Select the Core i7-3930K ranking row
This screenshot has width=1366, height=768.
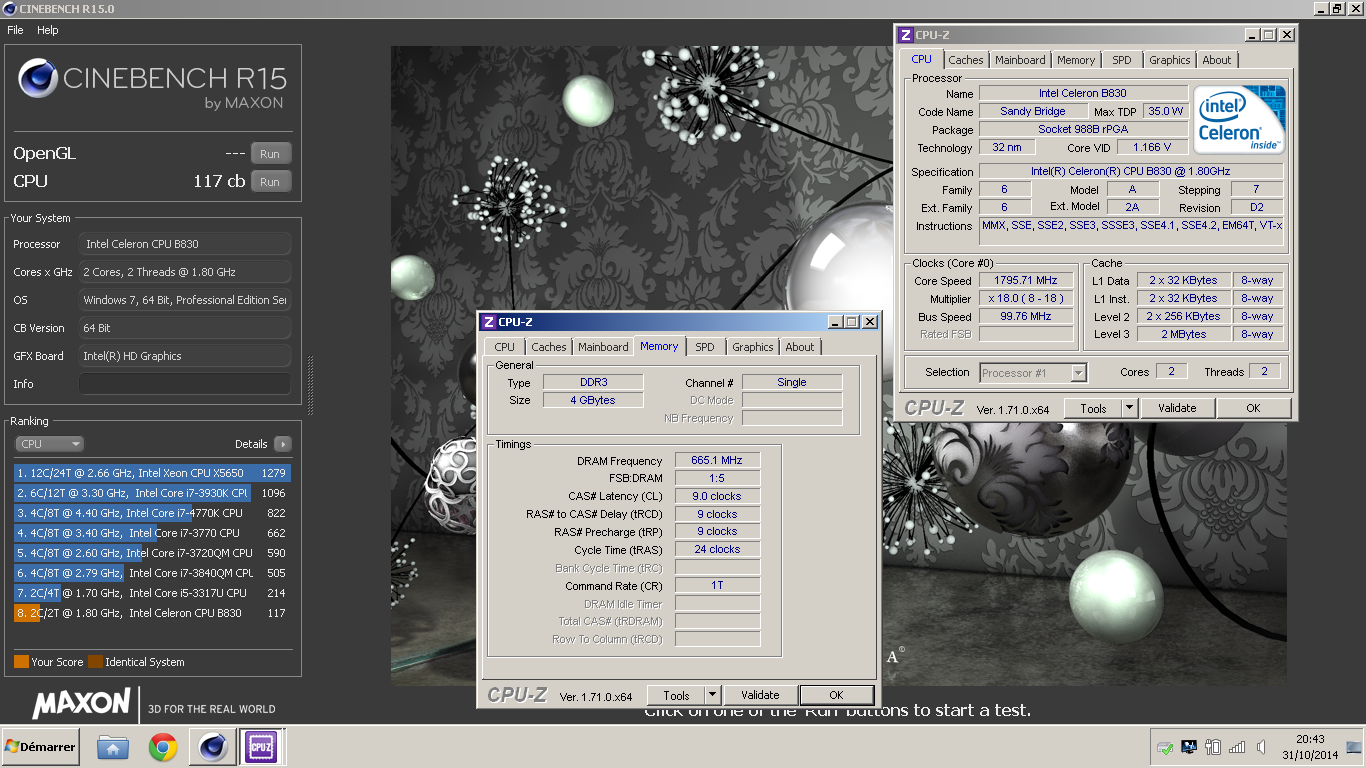click(x=151, y=493)
